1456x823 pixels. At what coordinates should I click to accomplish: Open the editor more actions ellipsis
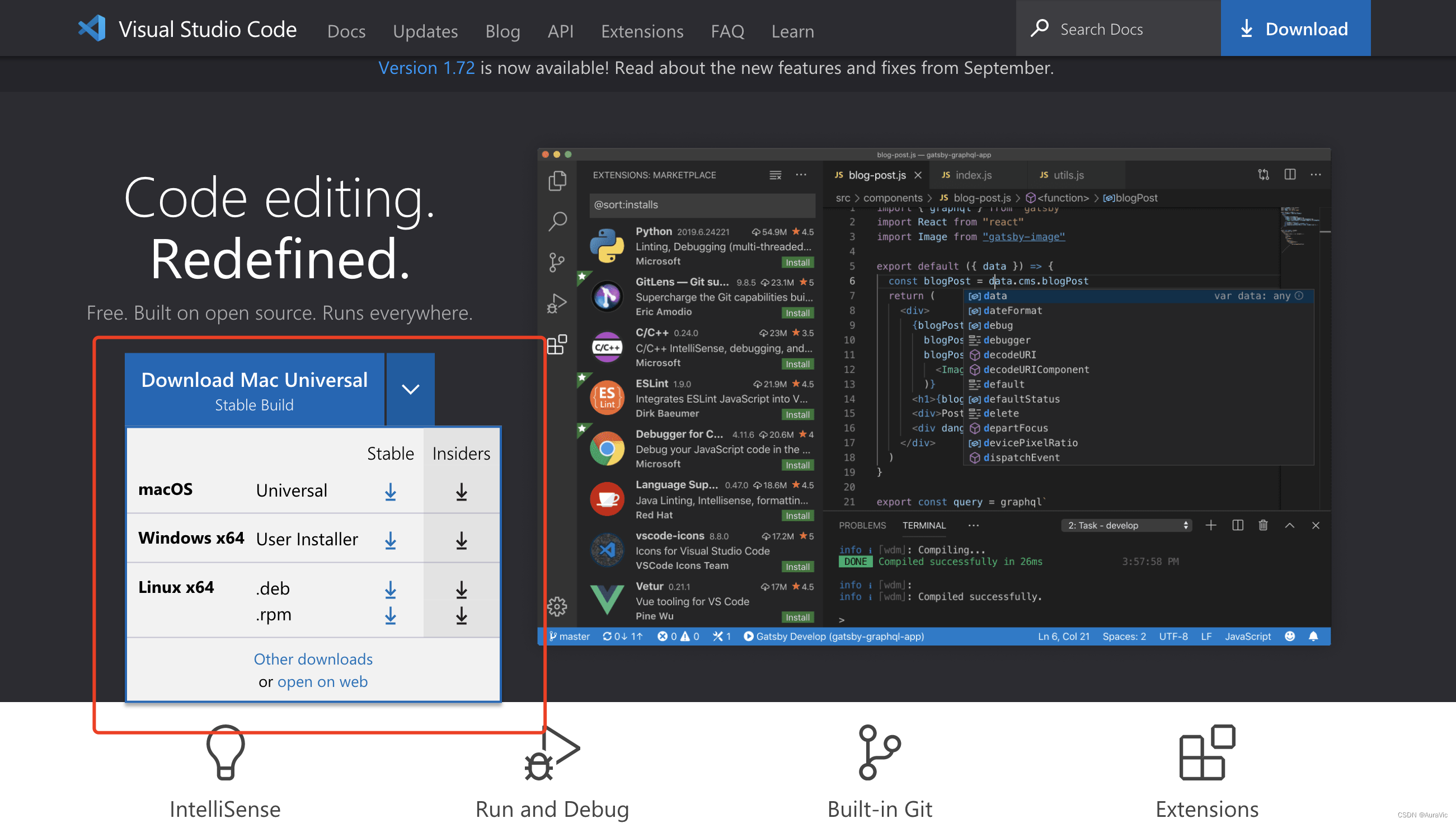pyautogui.click(x=1316, y=175)
